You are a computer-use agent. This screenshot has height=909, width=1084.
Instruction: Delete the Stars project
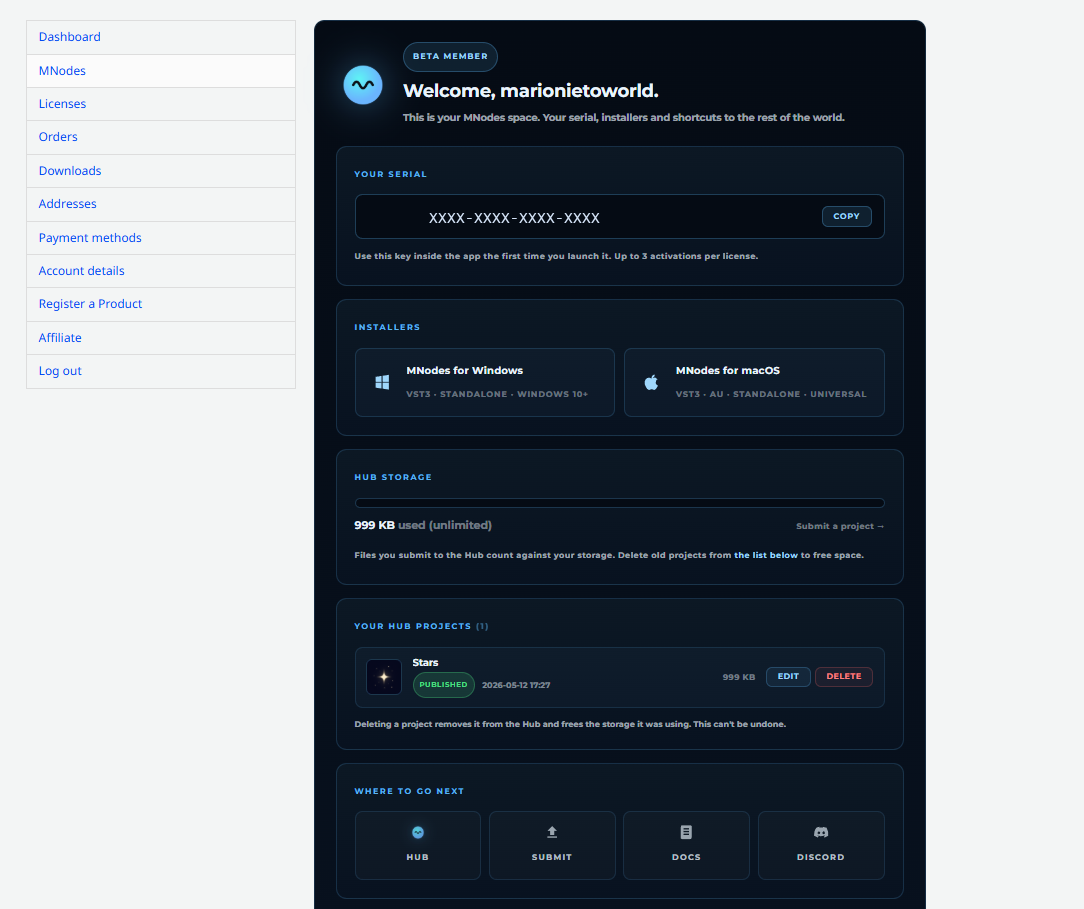point(843,677)
